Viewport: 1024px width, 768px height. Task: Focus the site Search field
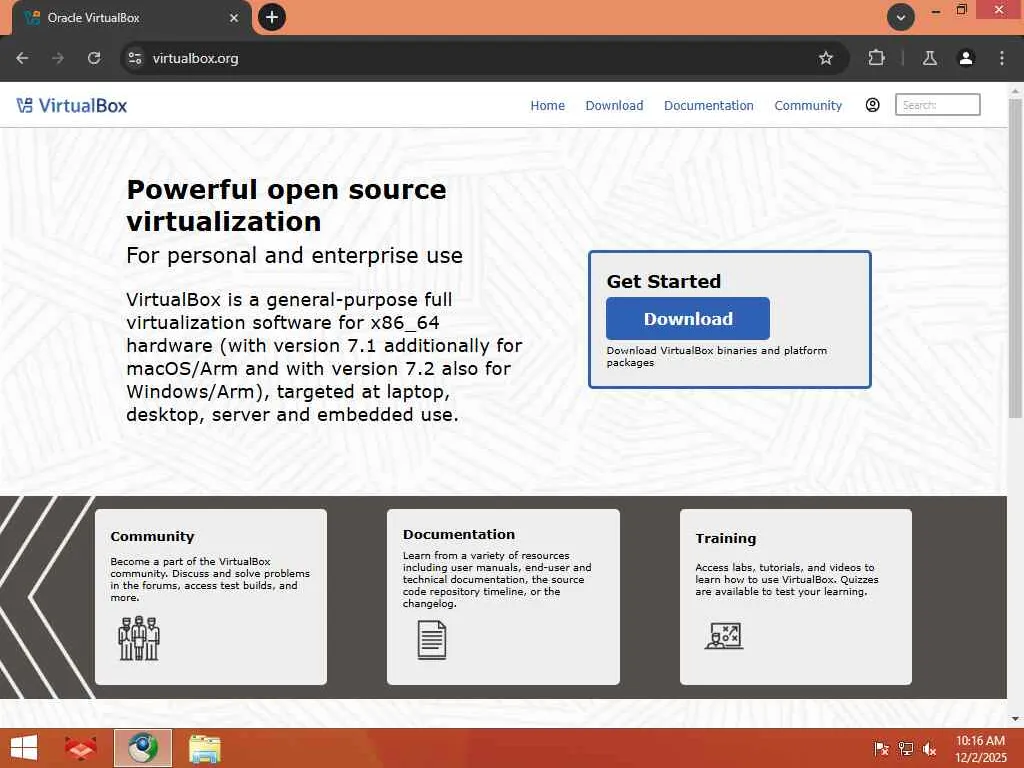(937, 104)
